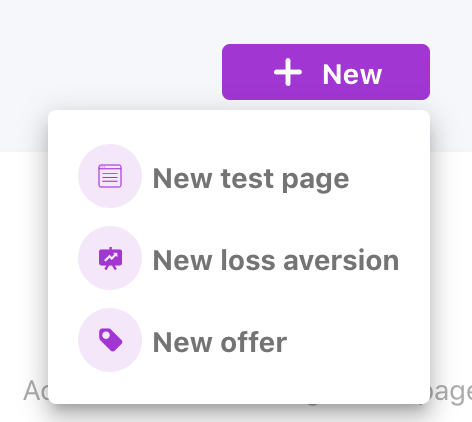
Task: Select the light purple circle behind the tag icon
Action: point(110,340)
